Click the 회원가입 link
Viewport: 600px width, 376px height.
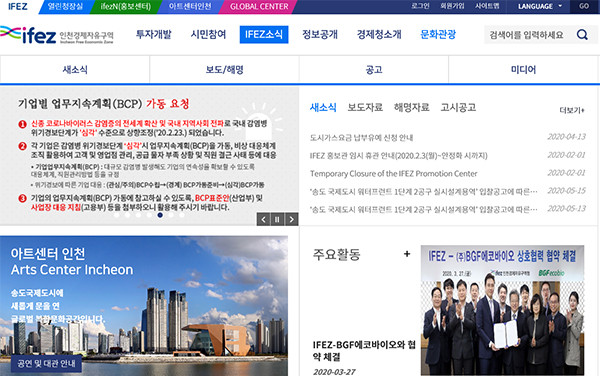pos(452,6)
